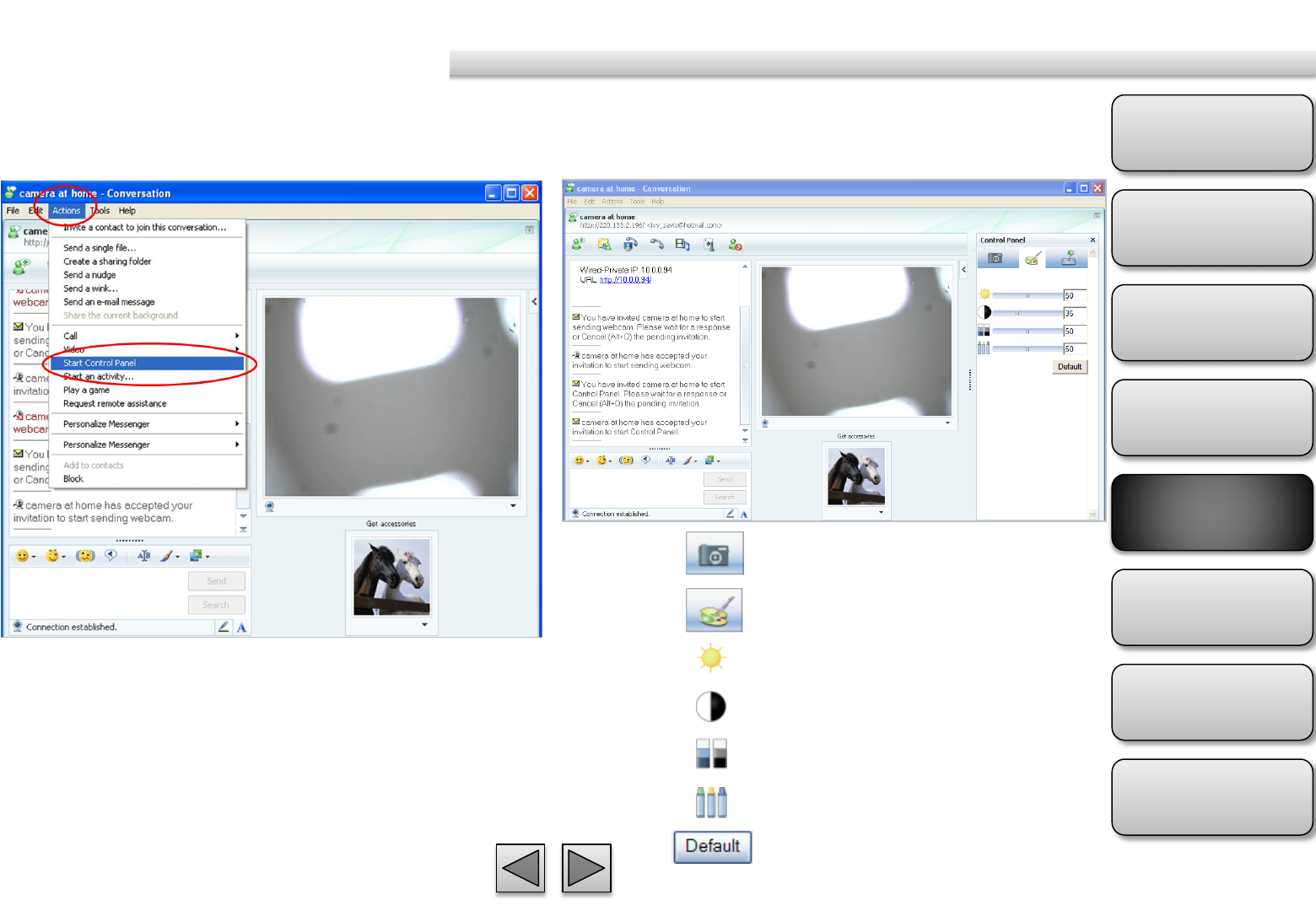1316x911 pixels.
Task: Send a nudge via the icon in the Actions-menu window
Action: click(85, 556)
